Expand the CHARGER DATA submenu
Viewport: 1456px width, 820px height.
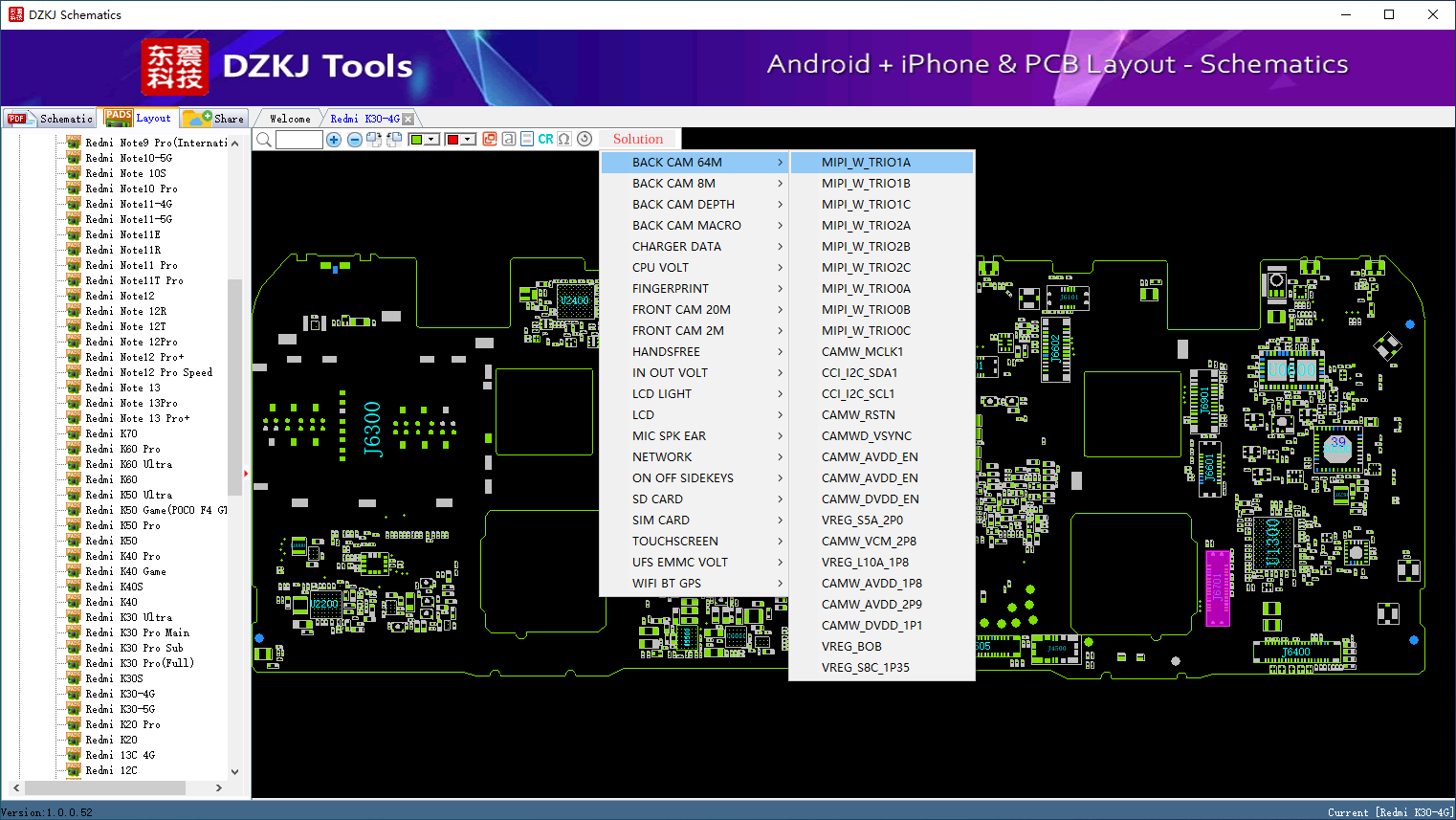(694, 247)
